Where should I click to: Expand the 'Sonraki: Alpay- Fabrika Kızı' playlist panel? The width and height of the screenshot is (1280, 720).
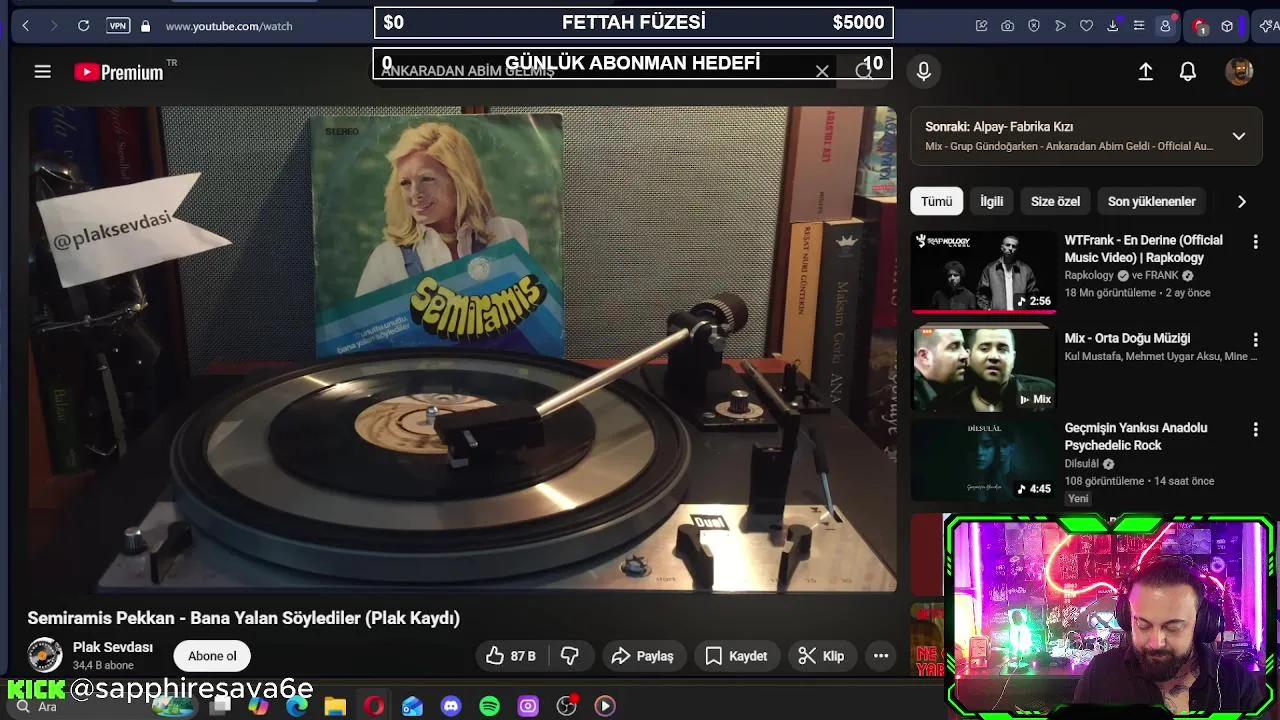(1239, 136)
